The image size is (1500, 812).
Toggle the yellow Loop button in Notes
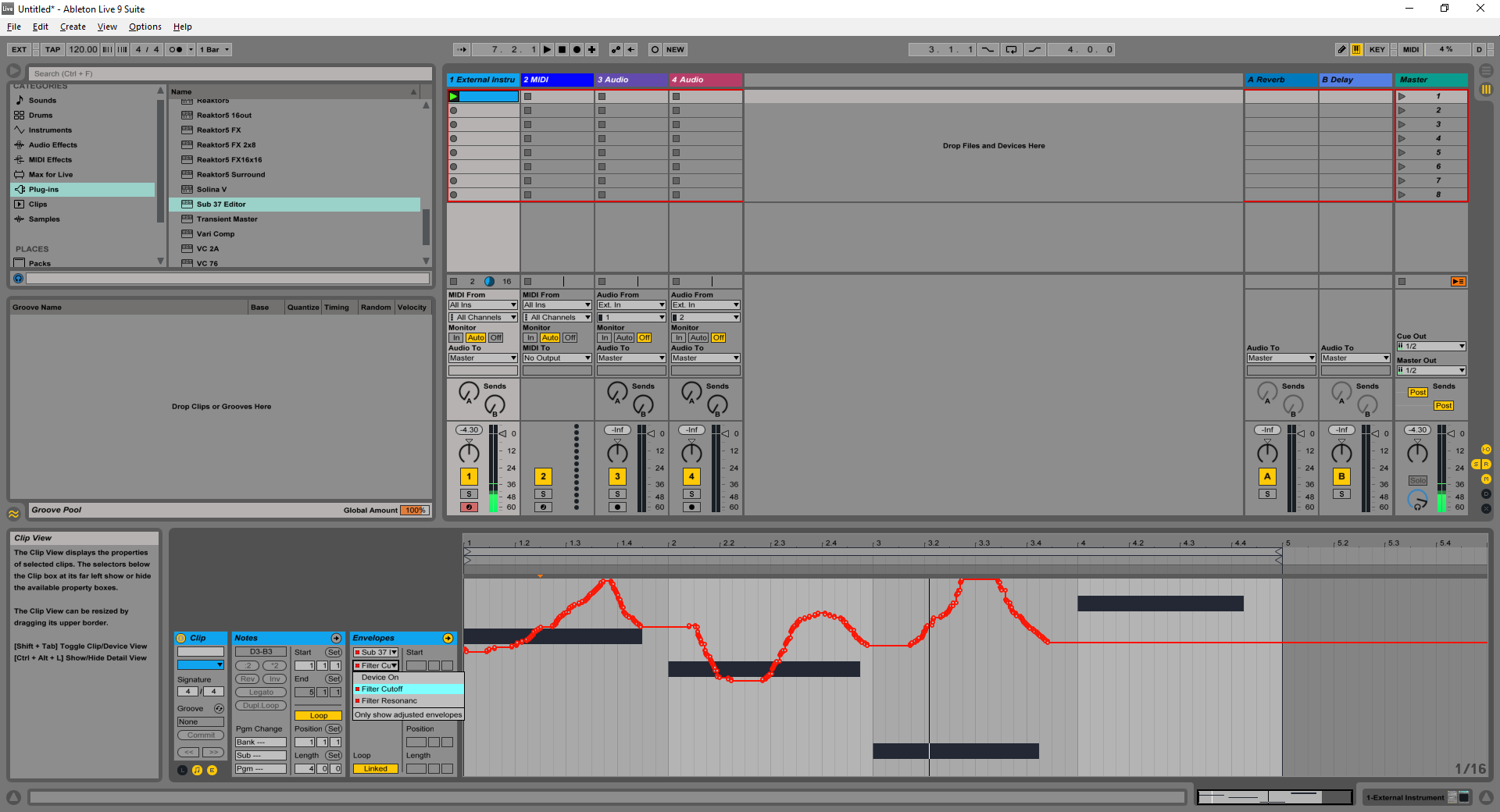pyautogui.click(x=318, y=715)
